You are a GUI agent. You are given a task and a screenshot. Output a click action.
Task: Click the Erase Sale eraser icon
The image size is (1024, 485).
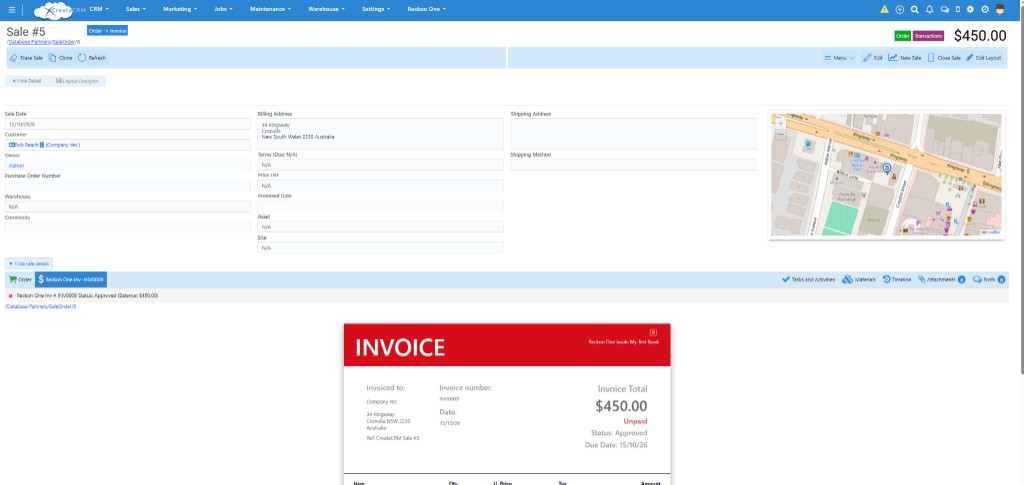[x=14, y=57]
